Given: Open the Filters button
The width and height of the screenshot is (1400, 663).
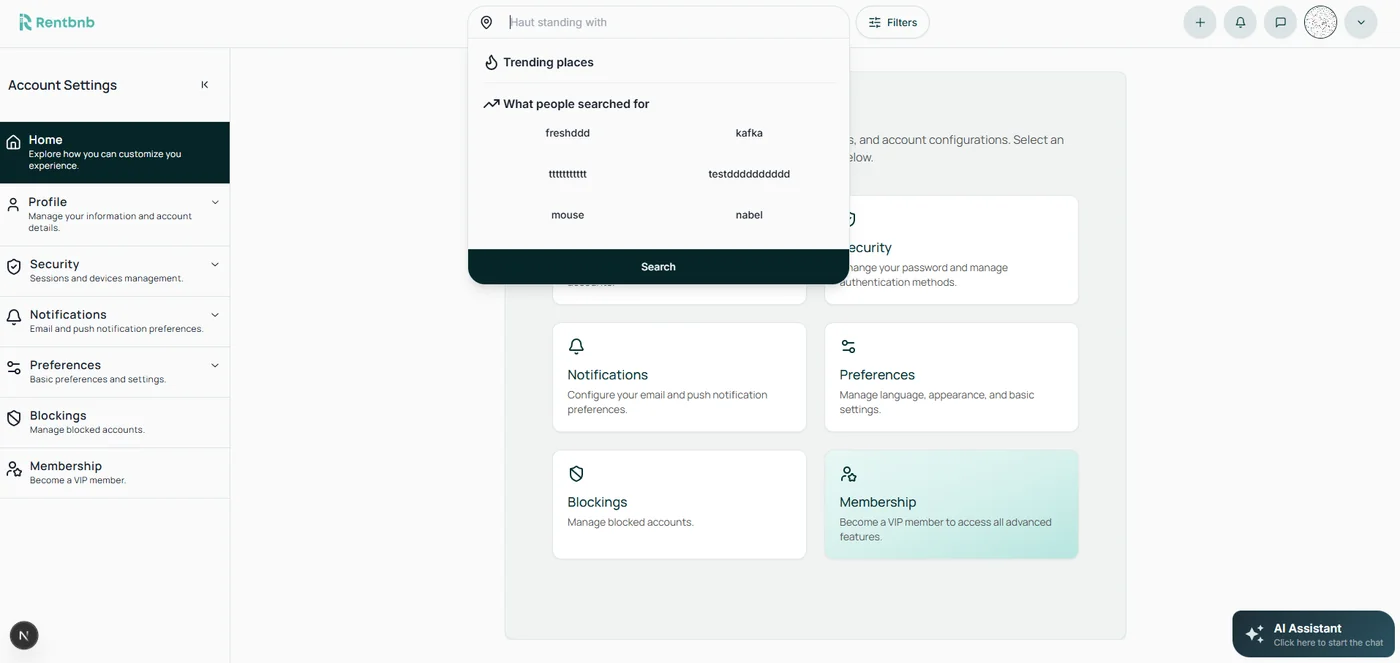Looking at the screenshot, I should [892, 22].
